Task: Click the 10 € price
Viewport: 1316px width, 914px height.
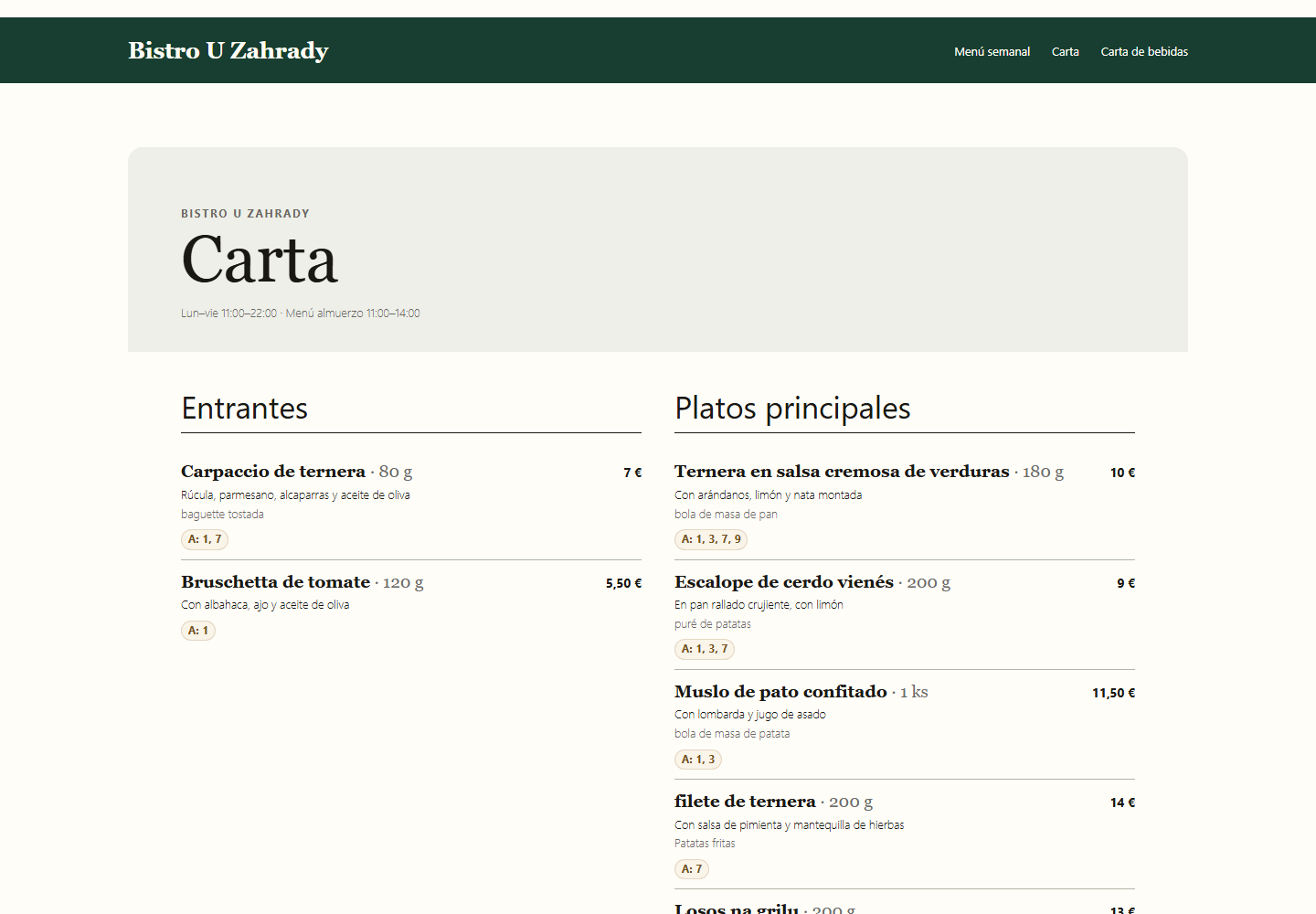Action: 1122,473
